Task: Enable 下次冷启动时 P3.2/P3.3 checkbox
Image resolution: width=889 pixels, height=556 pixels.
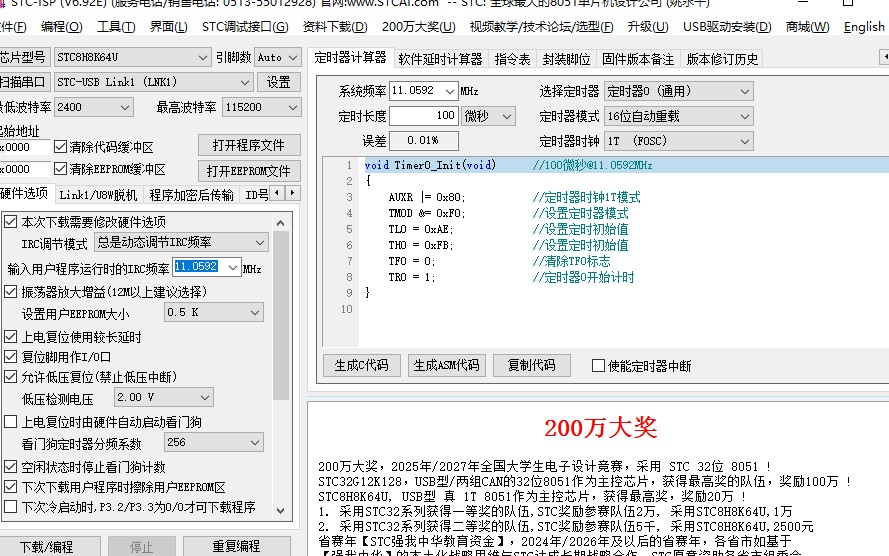Action: click(x=11, y=506)
